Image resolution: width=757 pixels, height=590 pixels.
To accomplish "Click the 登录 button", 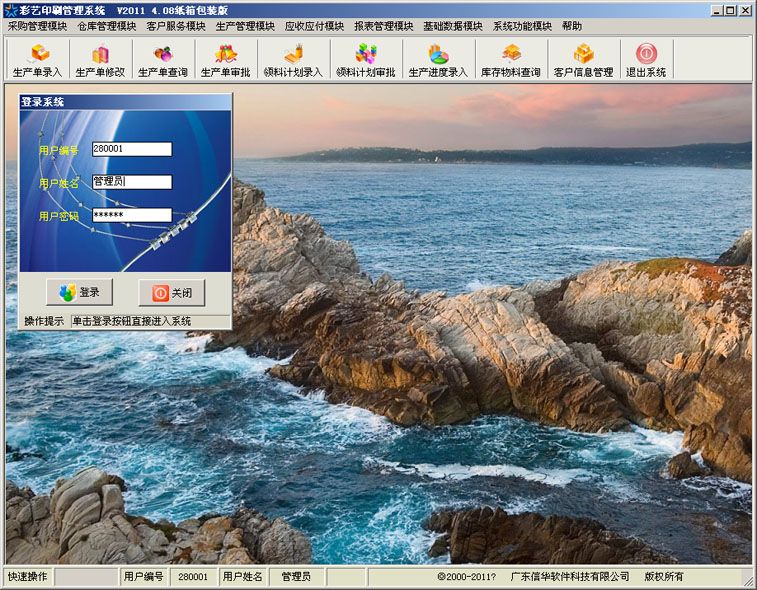I will 80,292.
